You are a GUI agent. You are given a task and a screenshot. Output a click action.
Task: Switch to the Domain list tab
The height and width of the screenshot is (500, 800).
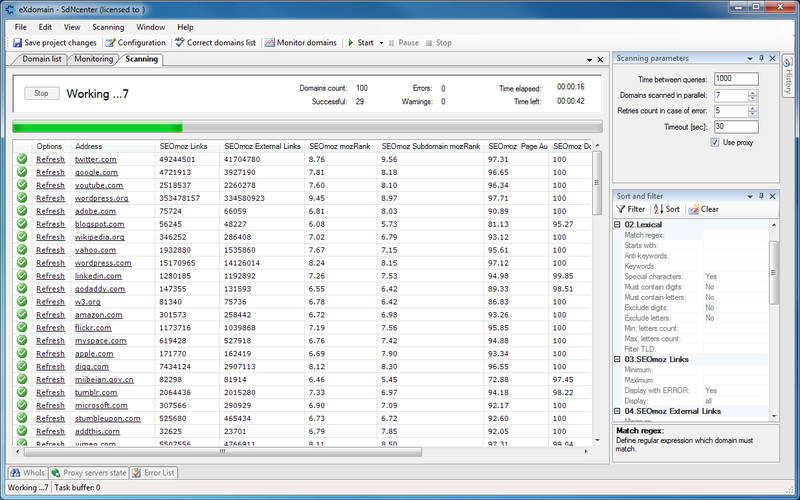point(42,60)
